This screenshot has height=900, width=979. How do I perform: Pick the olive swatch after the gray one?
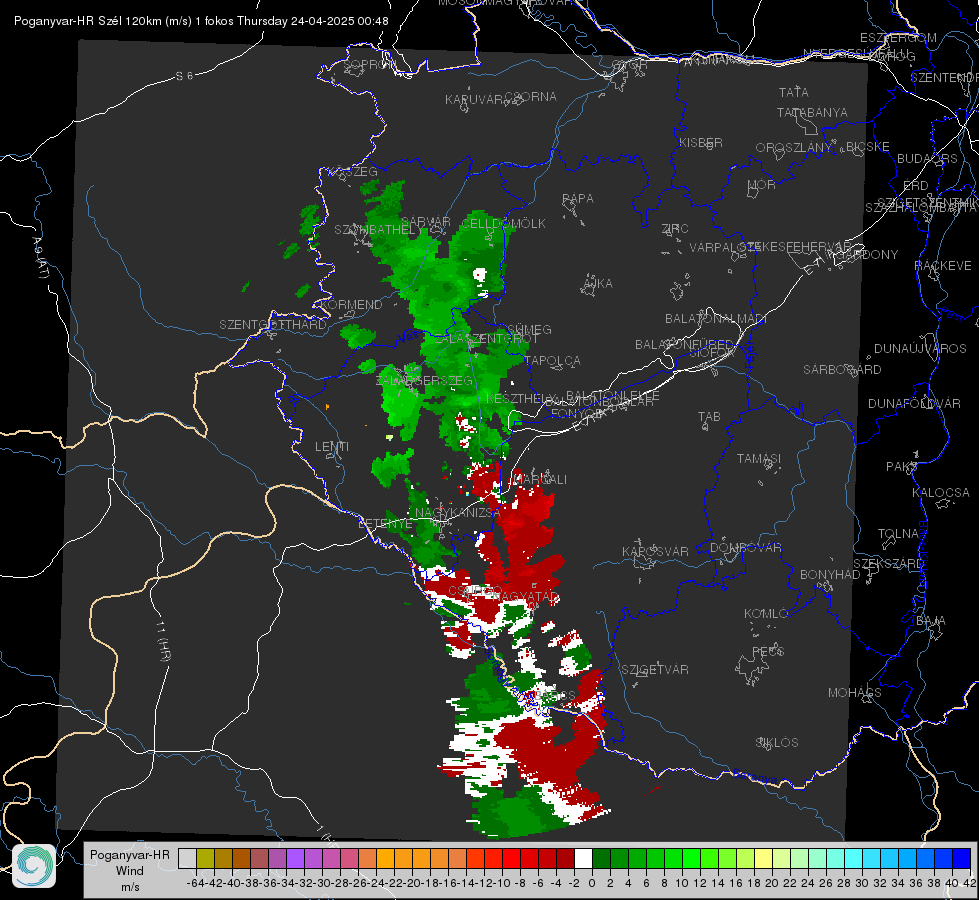(x=205, y=858)
